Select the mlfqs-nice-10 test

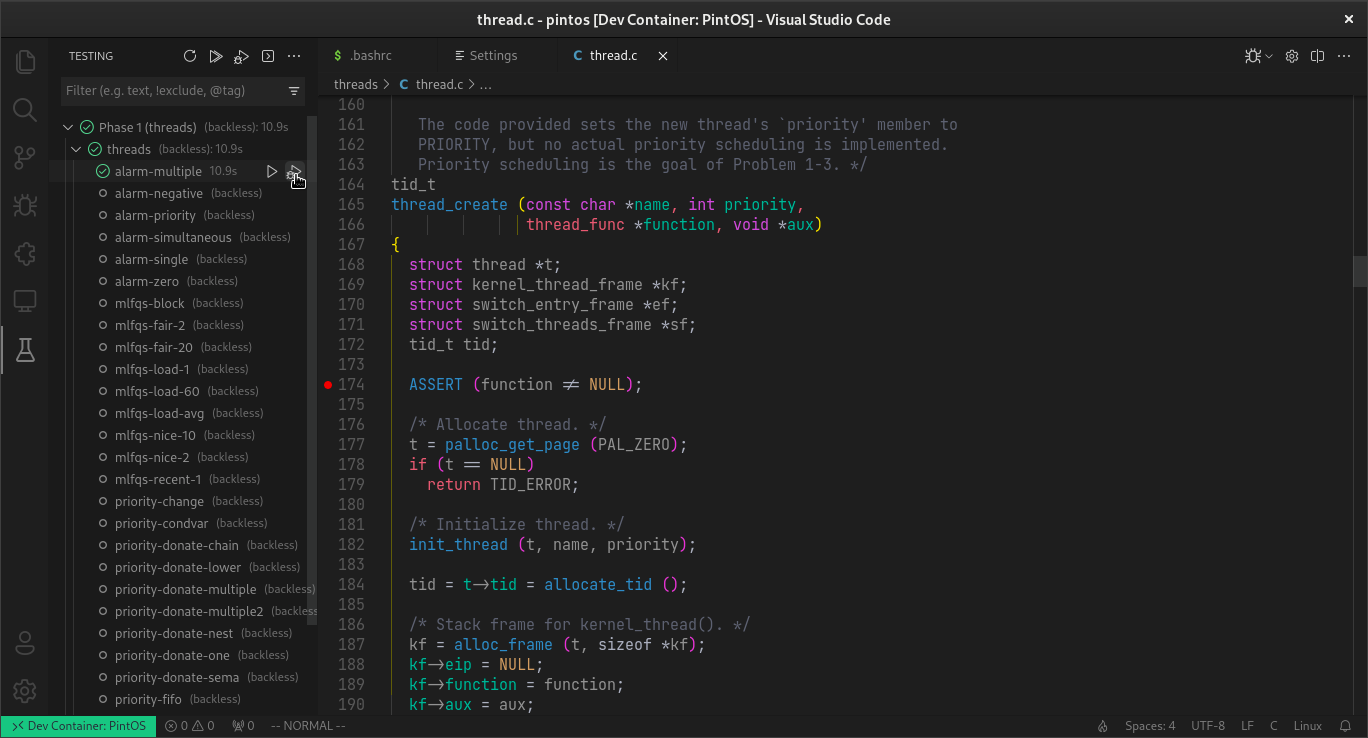155,436
